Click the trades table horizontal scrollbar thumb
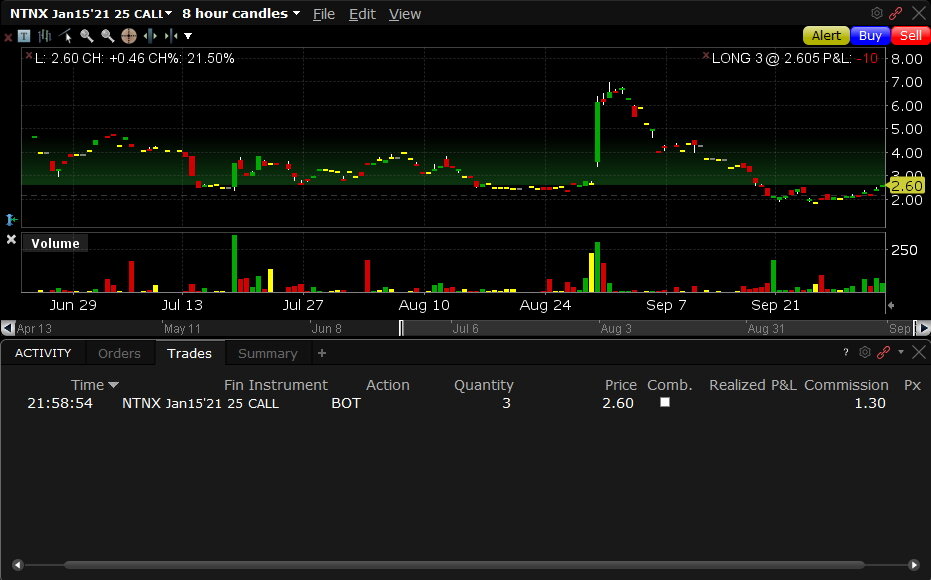Image resolution: width=931 pixels, height=580 pixels. click(464, 565)
